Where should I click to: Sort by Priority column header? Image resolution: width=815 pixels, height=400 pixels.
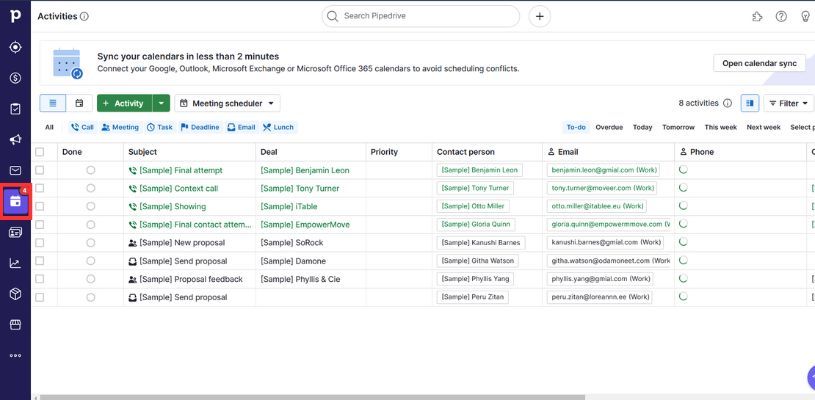click(x=384, y=152)
